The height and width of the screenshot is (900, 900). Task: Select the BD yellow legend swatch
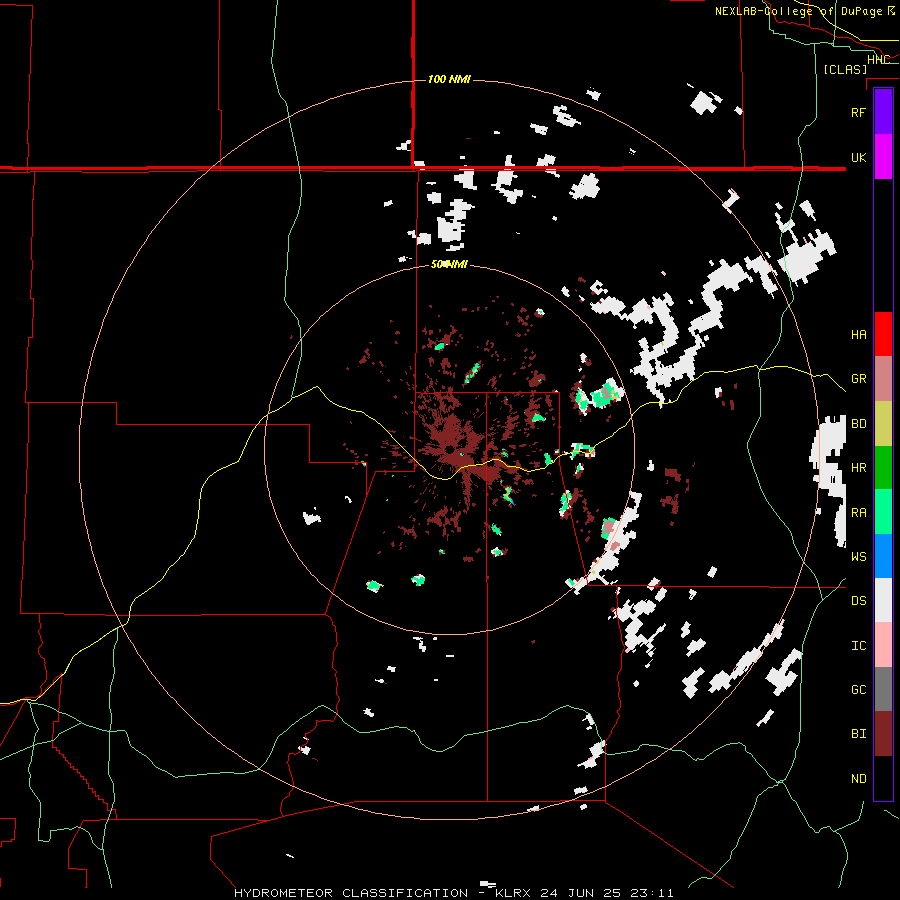[883, 423]
